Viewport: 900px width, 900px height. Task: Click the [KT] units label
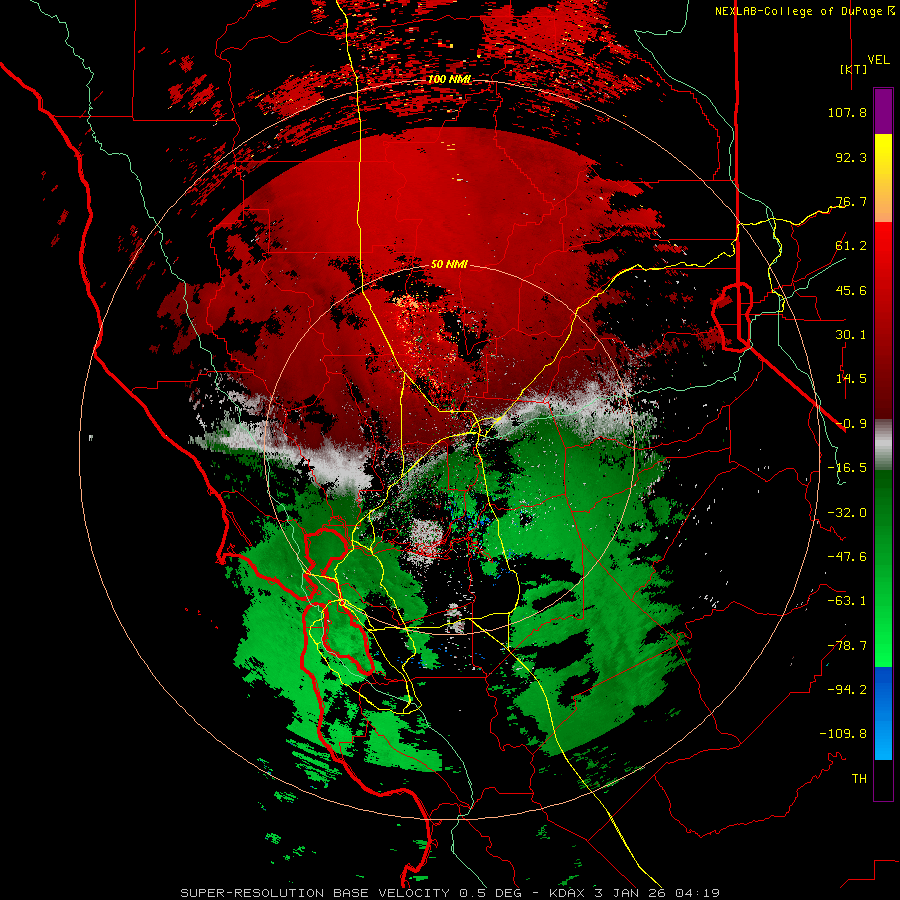854,69
